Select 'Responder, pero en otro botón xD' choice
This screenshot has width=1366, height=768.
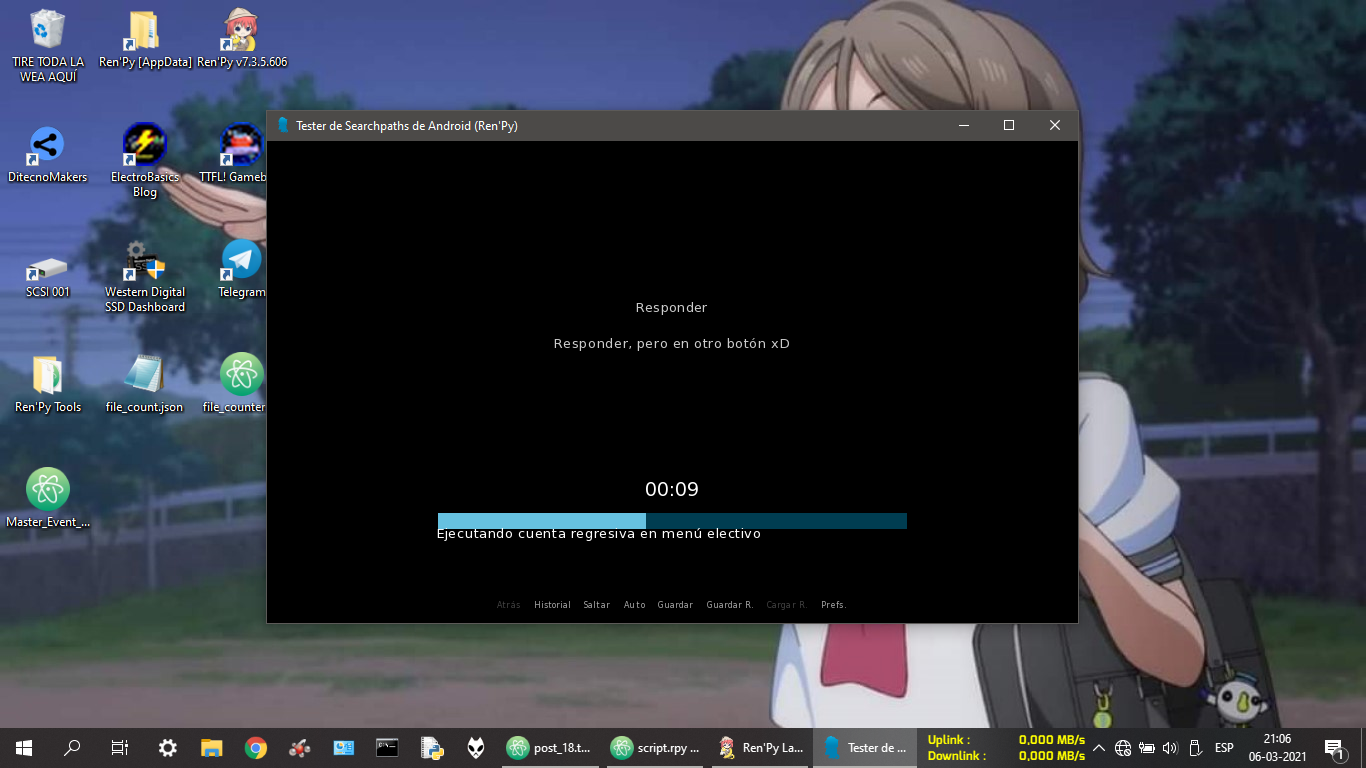671,344
